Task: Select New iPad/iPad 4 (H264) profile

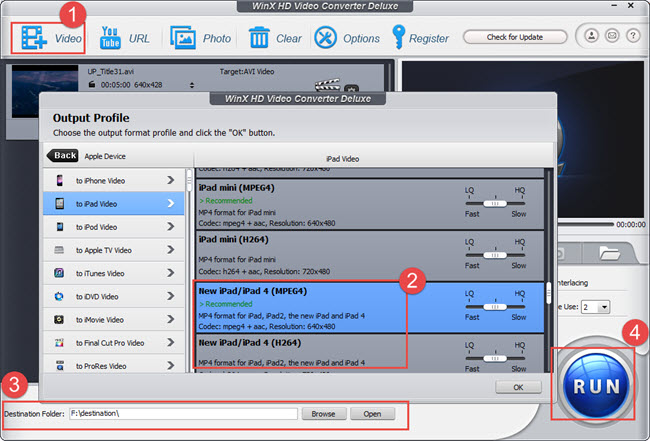Action: (x=370, y=354)
